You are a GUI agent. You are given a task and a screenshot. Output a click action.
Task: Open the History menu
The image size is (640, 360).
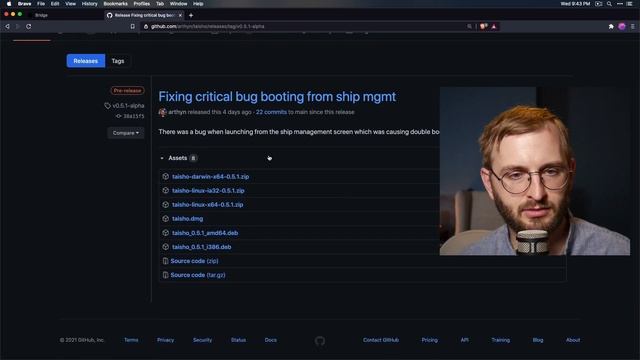[89, 4]
